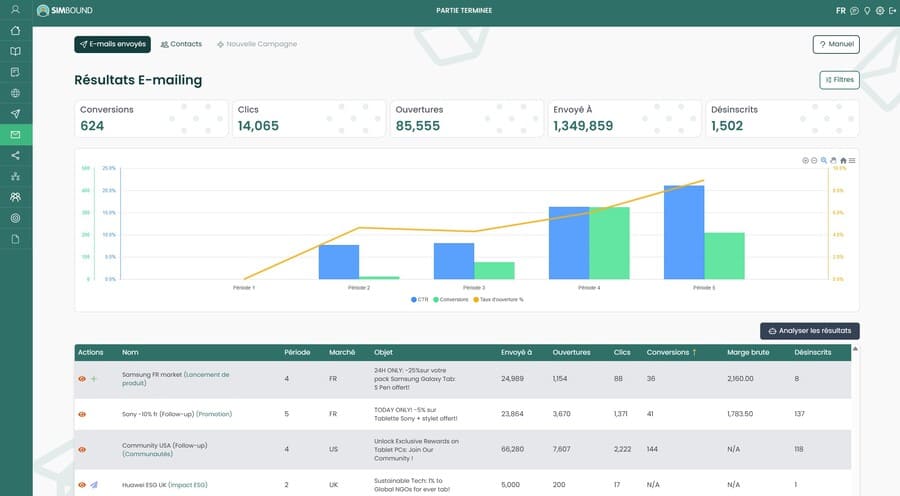Open the Huawei ESG UK campaign name

(164, 485)
